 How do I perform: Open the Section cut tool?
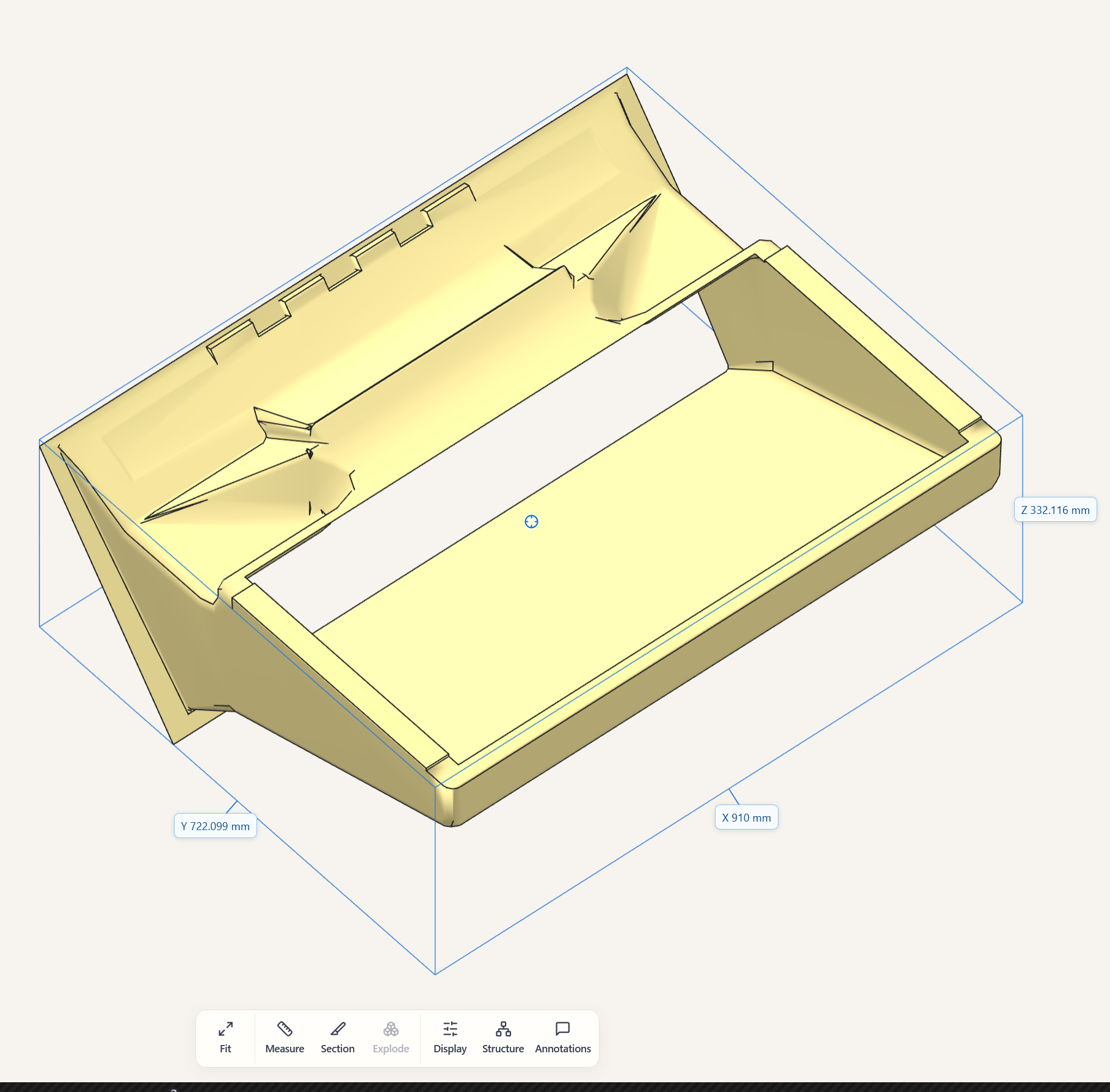[x=338, y=1038]
